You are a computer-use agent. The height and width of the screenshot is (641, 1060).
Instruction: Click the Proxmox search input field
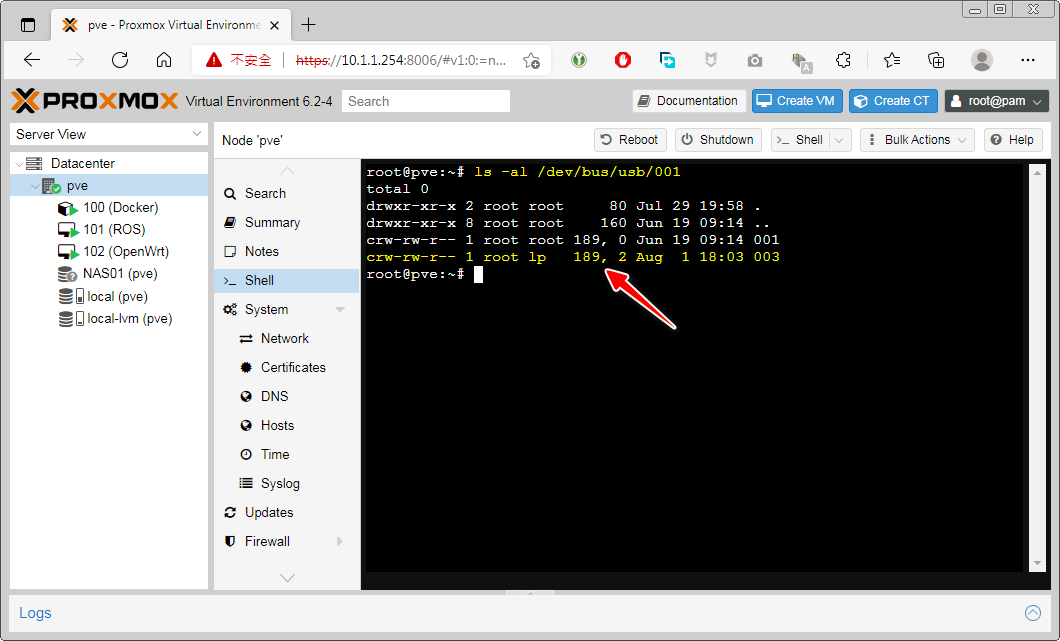426,101
